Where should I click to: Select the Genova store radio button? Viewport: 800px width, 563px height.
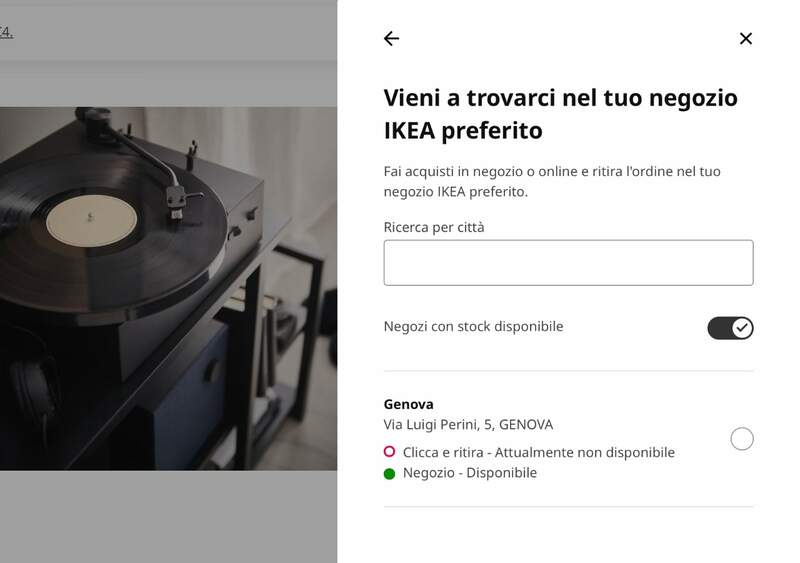(x=742, y=438)
